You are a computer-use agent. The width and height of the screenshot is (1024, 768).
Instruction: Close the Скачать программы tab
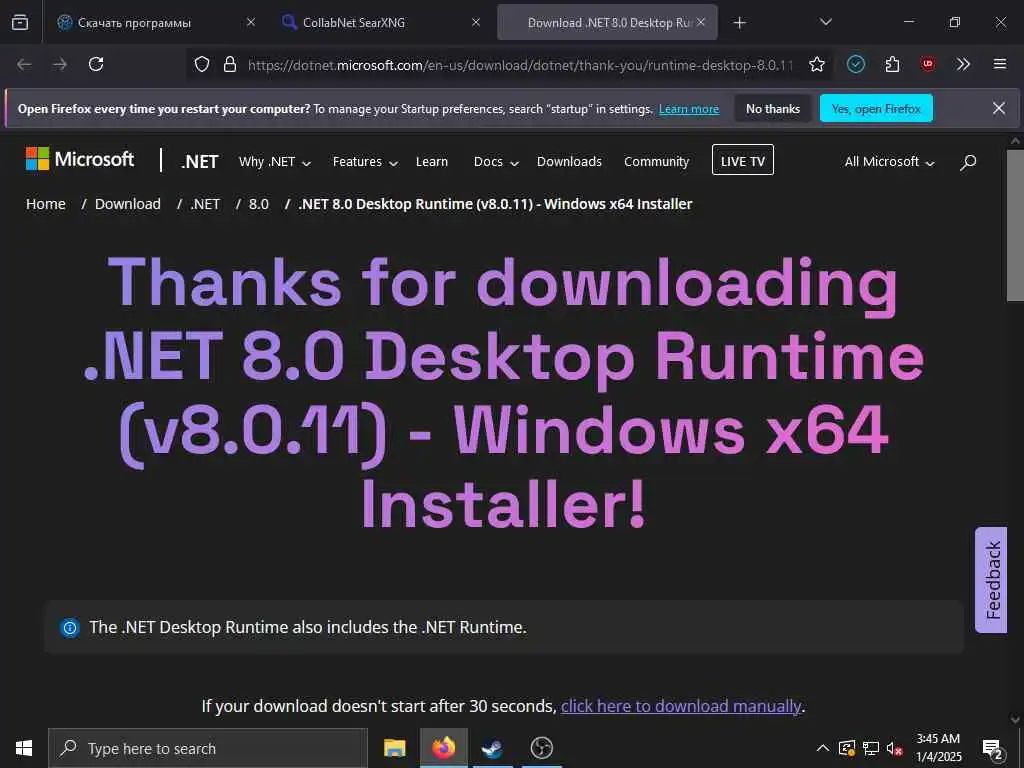251,22
